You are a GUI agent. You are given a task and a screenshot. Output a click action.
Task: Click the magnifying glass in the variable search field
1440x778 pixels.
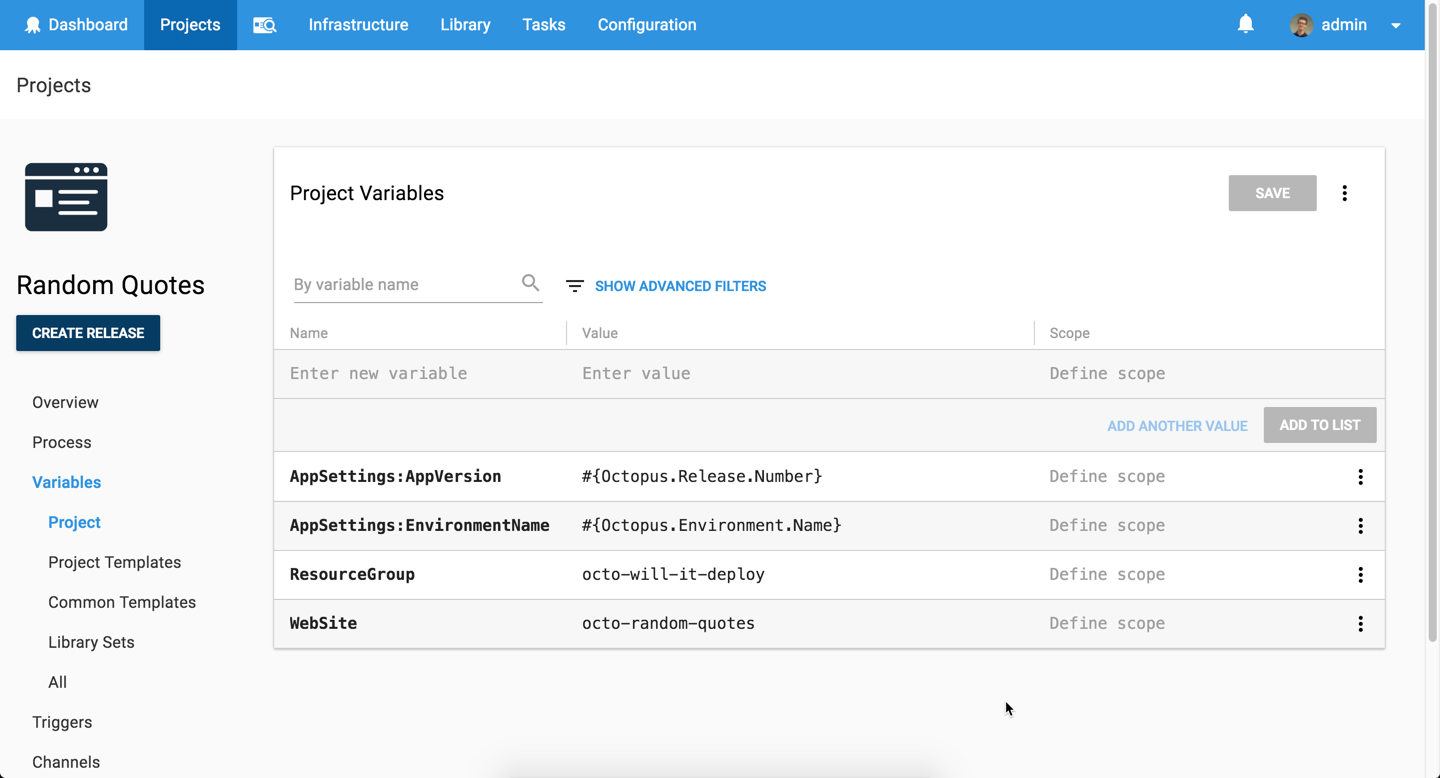[530, 283]
